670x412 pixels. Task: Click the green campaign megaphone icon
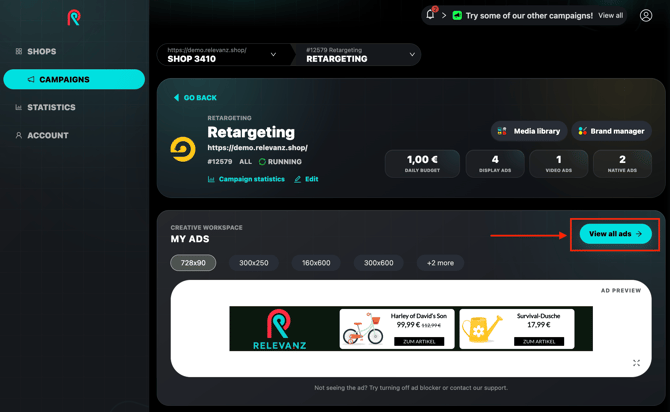point(457,16)
